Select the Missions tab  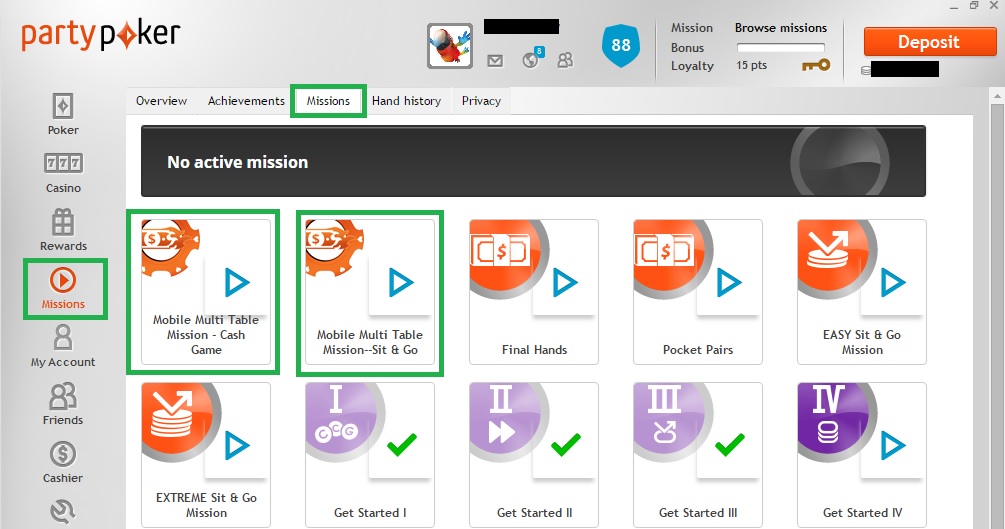[x=328, y=101]
